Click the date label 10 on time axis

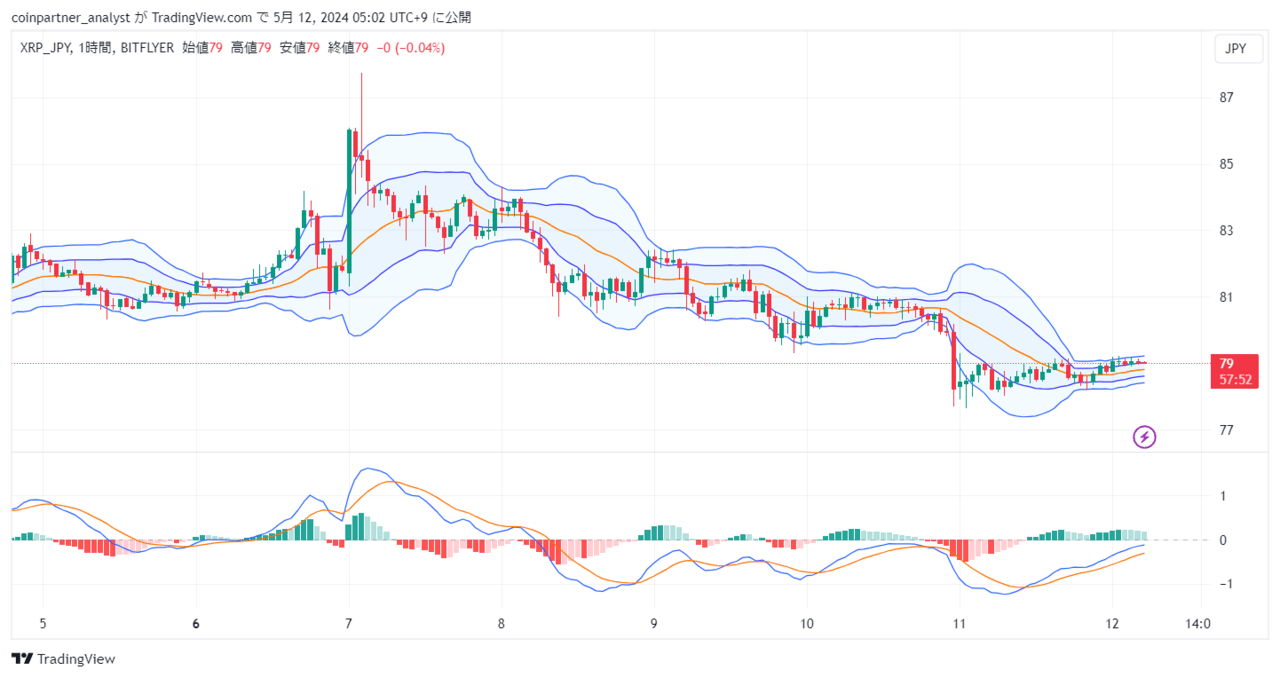pyautogui.click(x=807, y=623)
